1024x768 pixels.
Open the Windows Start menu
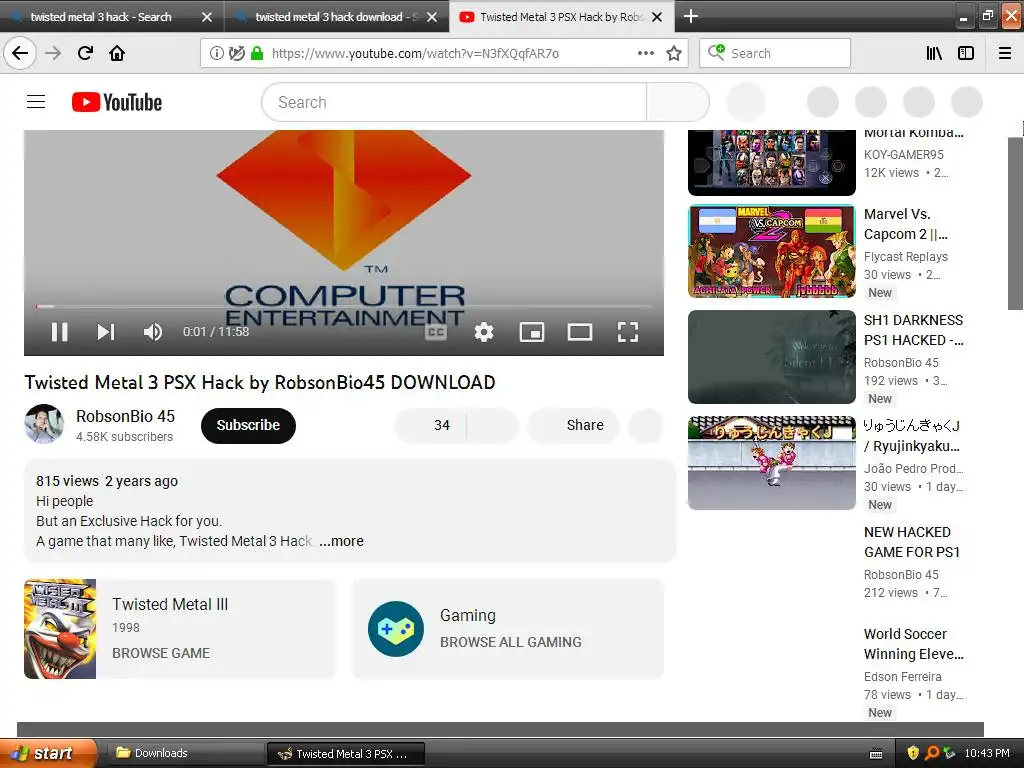(48, 753)
